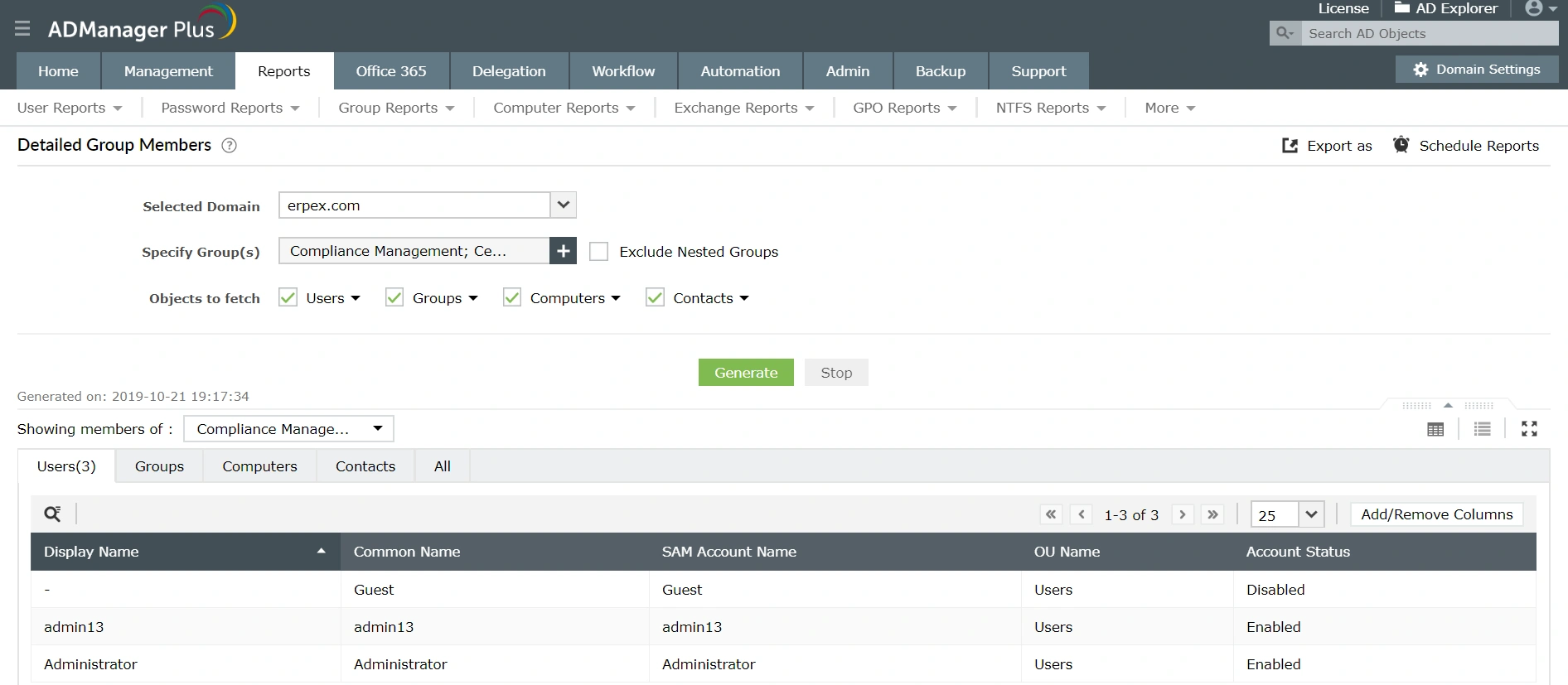Uncheck the Contacts objects checkbox
The image size is (1568, 685).
pyautogui.click(x=655, y=297)
